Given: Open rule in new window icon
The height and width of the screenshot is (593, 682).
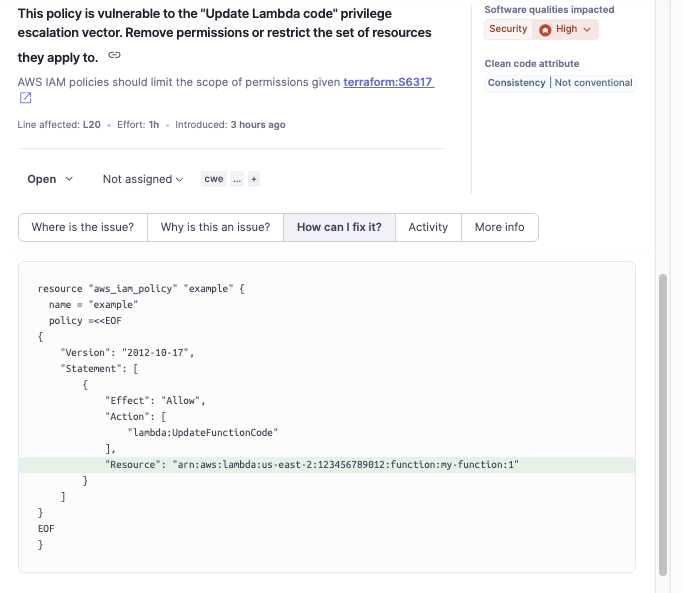Looking at the screenshot, I should (26, 98).
